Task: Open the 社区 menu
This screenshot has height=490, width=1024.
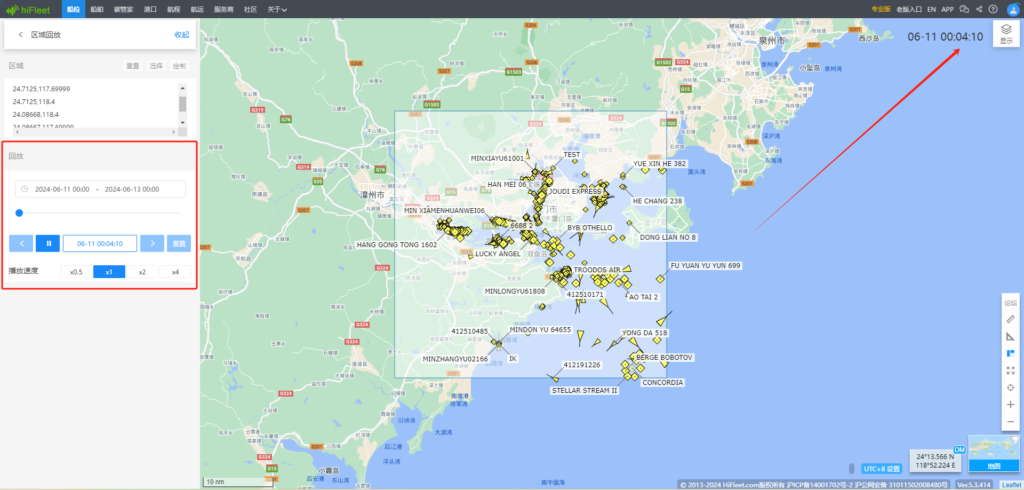Action: (250, 9)
